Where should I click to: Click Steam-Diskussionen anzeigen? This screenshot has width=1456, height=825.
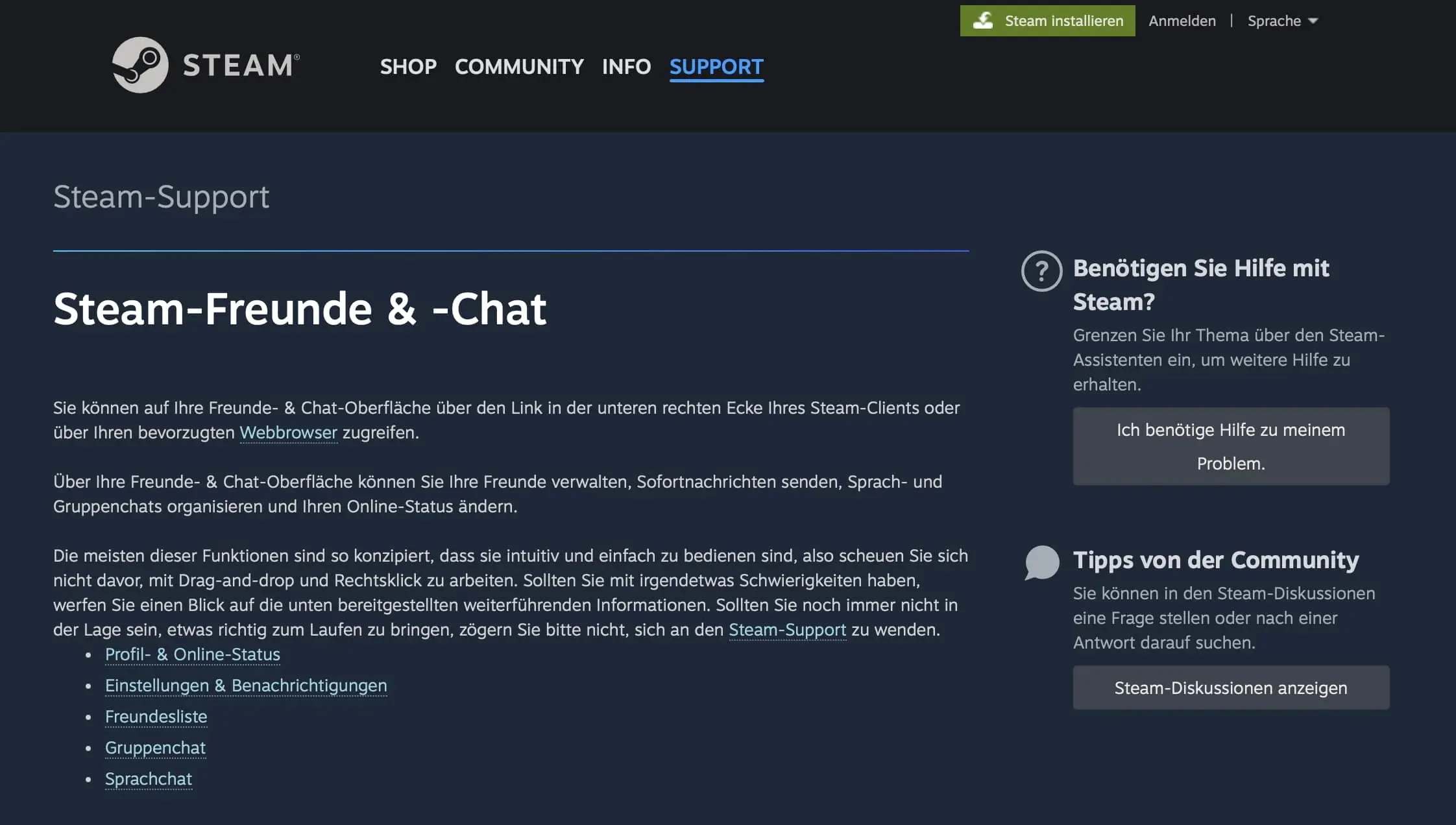click(1230, 687)
